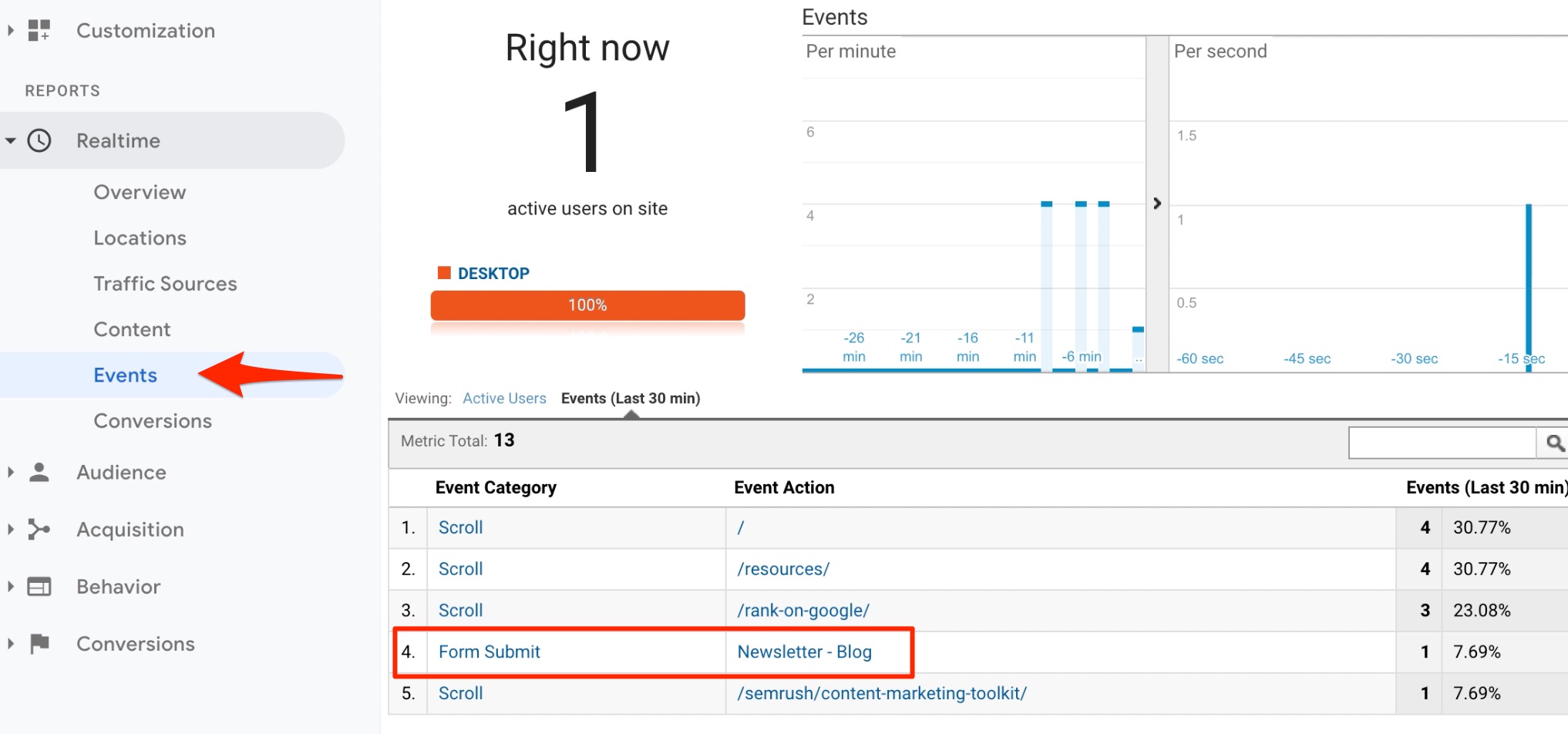1568x734 pixels.
Task: Open Scroll category in /resources/ row
Action: tap(460, 569)
